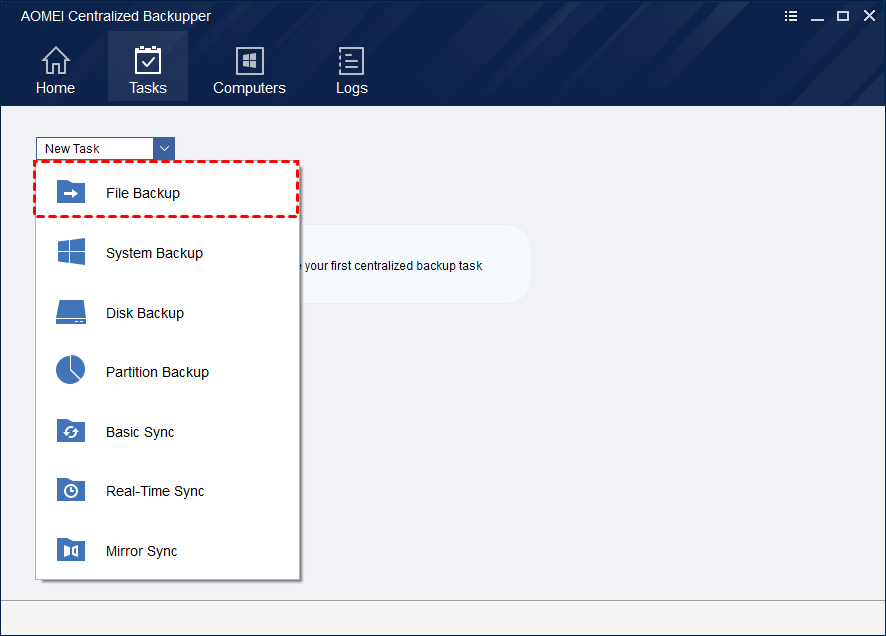
Task: Choose Disk Backup menu entry
Action: click(167, 312)
